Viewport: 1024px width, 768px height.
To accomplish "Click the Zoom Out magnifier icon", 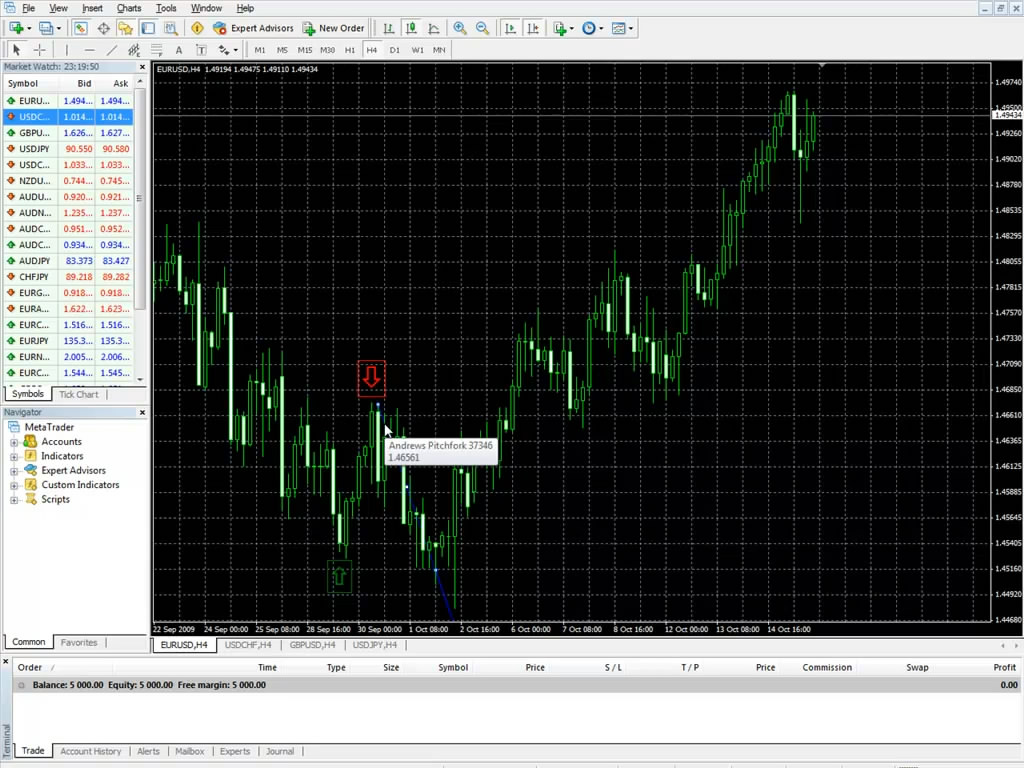I will click(482, 28).
